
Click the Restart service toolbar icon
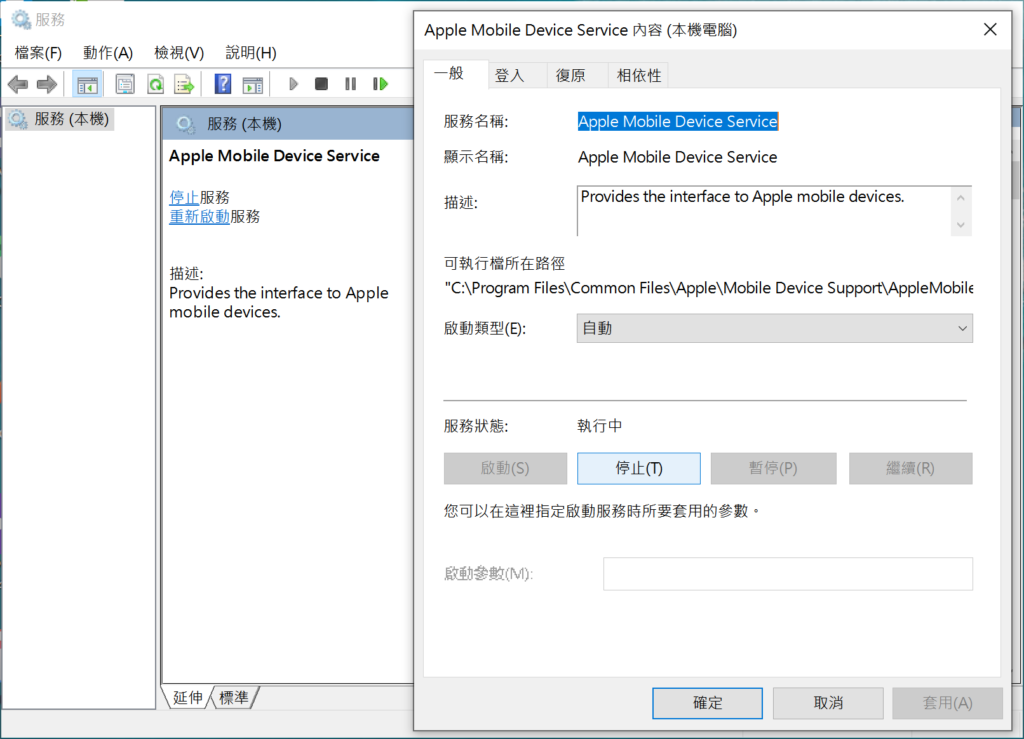[x=380, y=84]
